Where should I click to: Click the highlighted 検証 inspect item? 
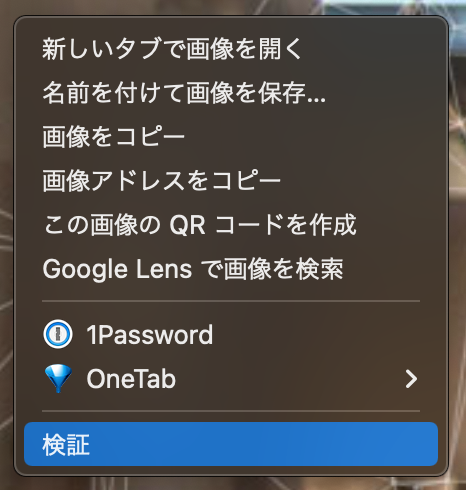(x=231, y=444)
